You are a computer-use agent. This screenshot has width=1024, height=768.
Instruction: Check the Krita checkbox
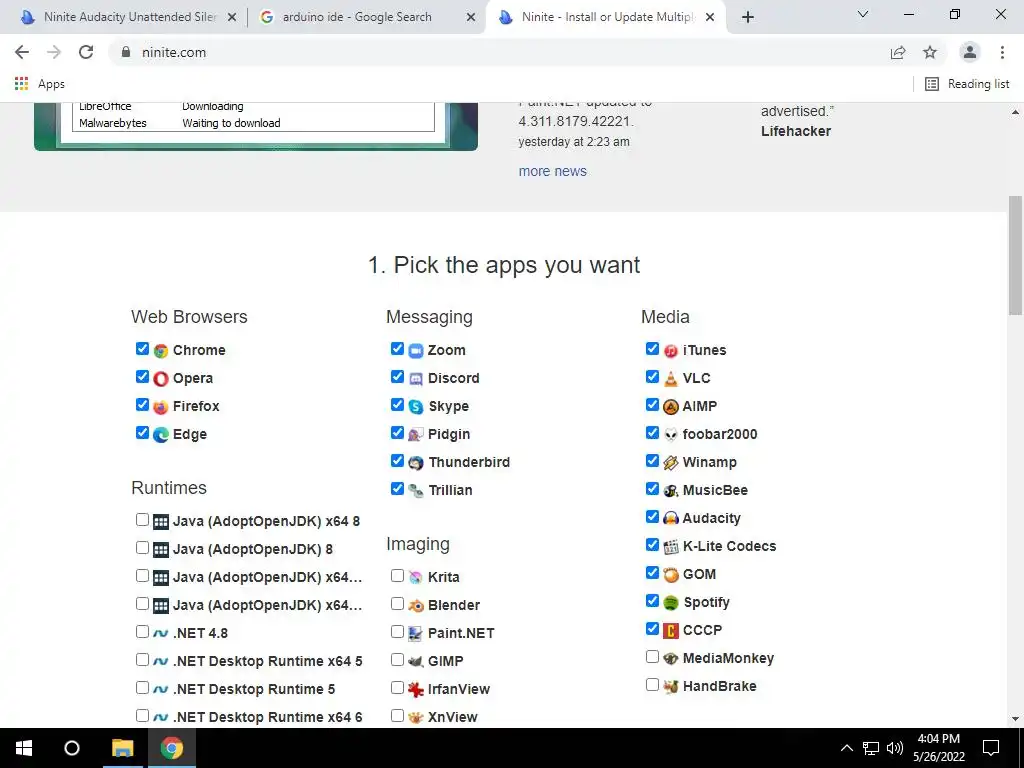tap(397, 575)
